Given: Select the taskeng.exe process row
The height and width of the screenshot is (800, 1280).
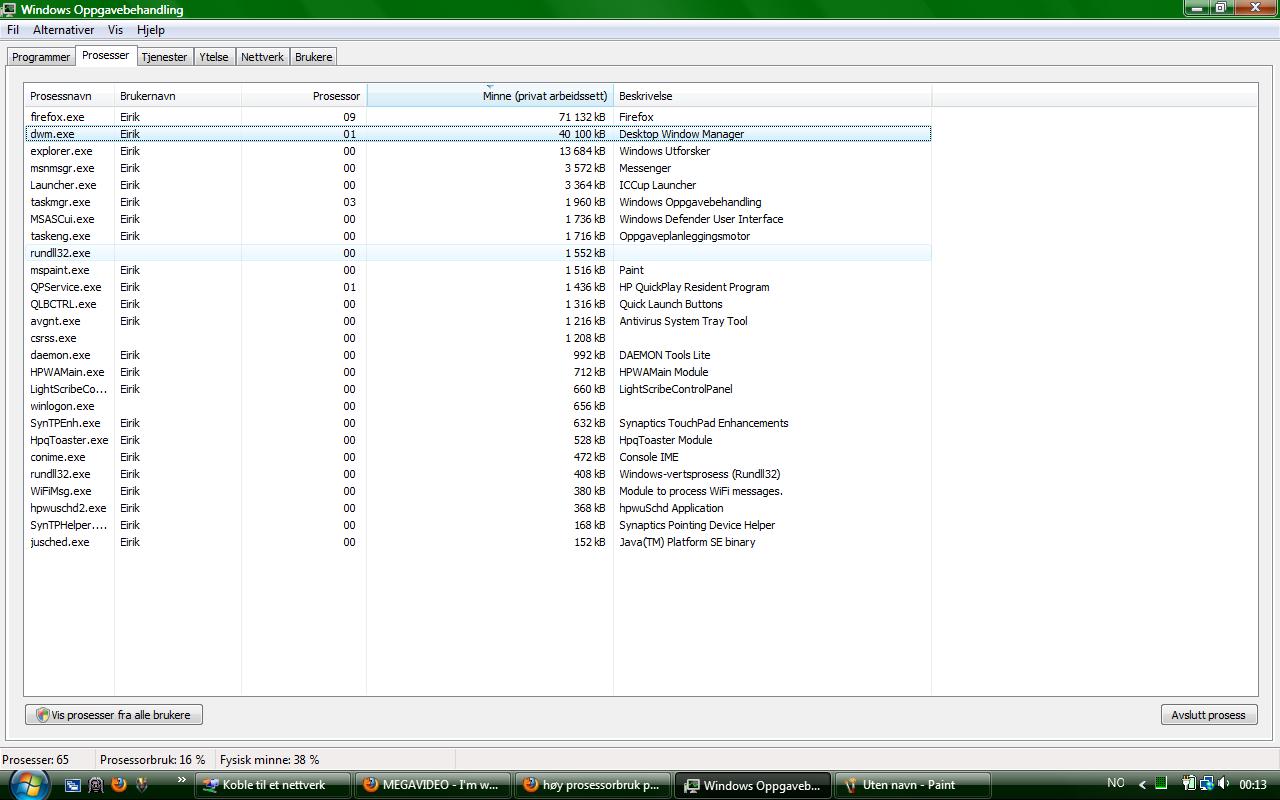Looking at the screenshot, I should pos(478,236).
